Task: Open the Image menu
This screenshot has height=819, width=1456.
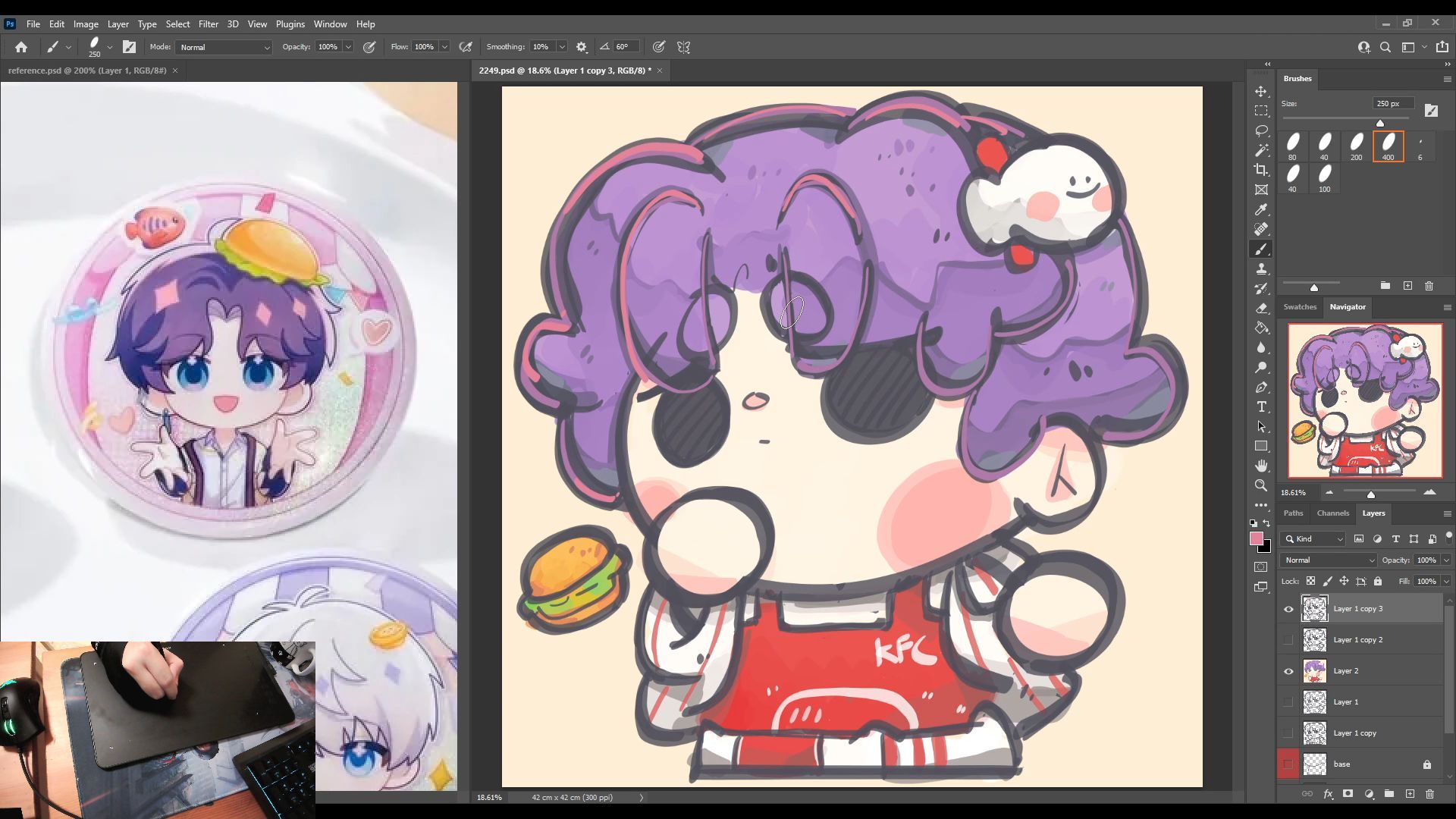Action: tap(86, 24)
